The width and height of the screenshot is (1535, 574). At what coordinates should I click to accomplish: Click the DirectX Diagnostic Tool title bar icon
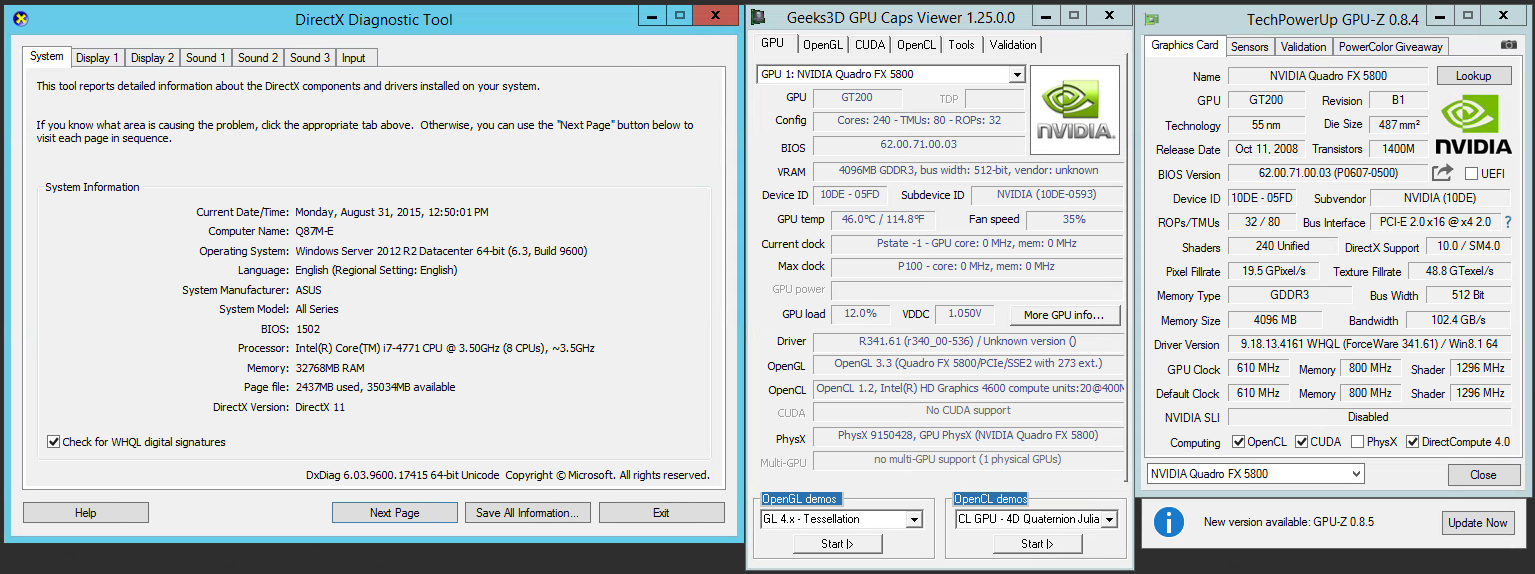coord(19,19)
